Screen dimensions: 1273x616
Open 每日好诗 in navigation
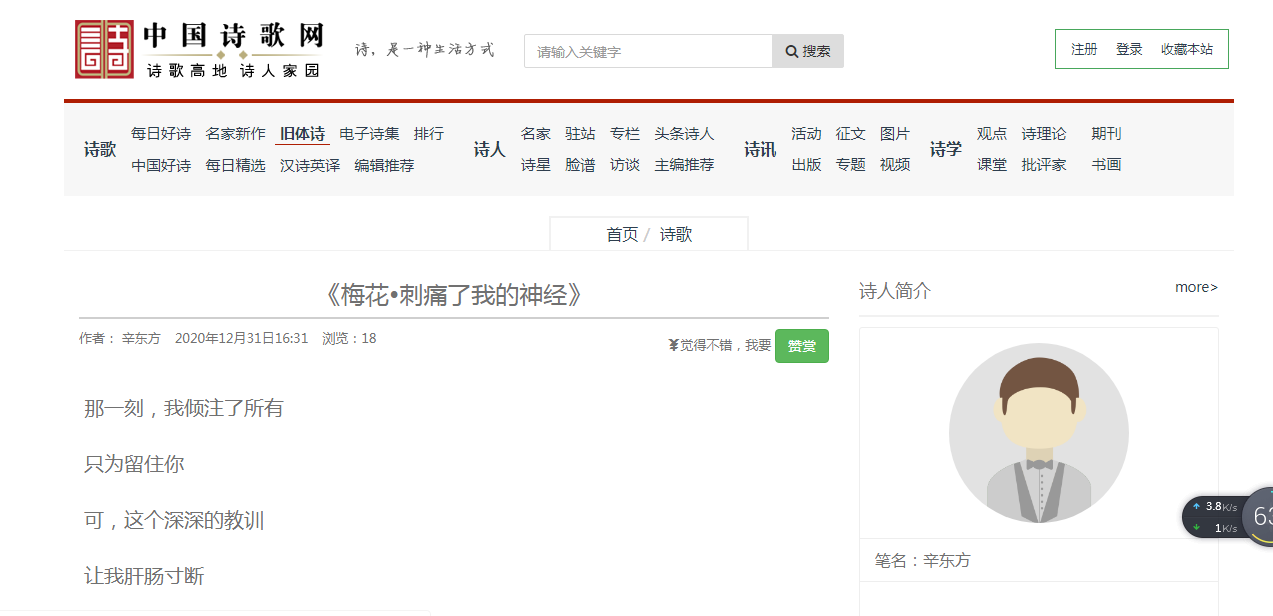click(x=161, y=134)
